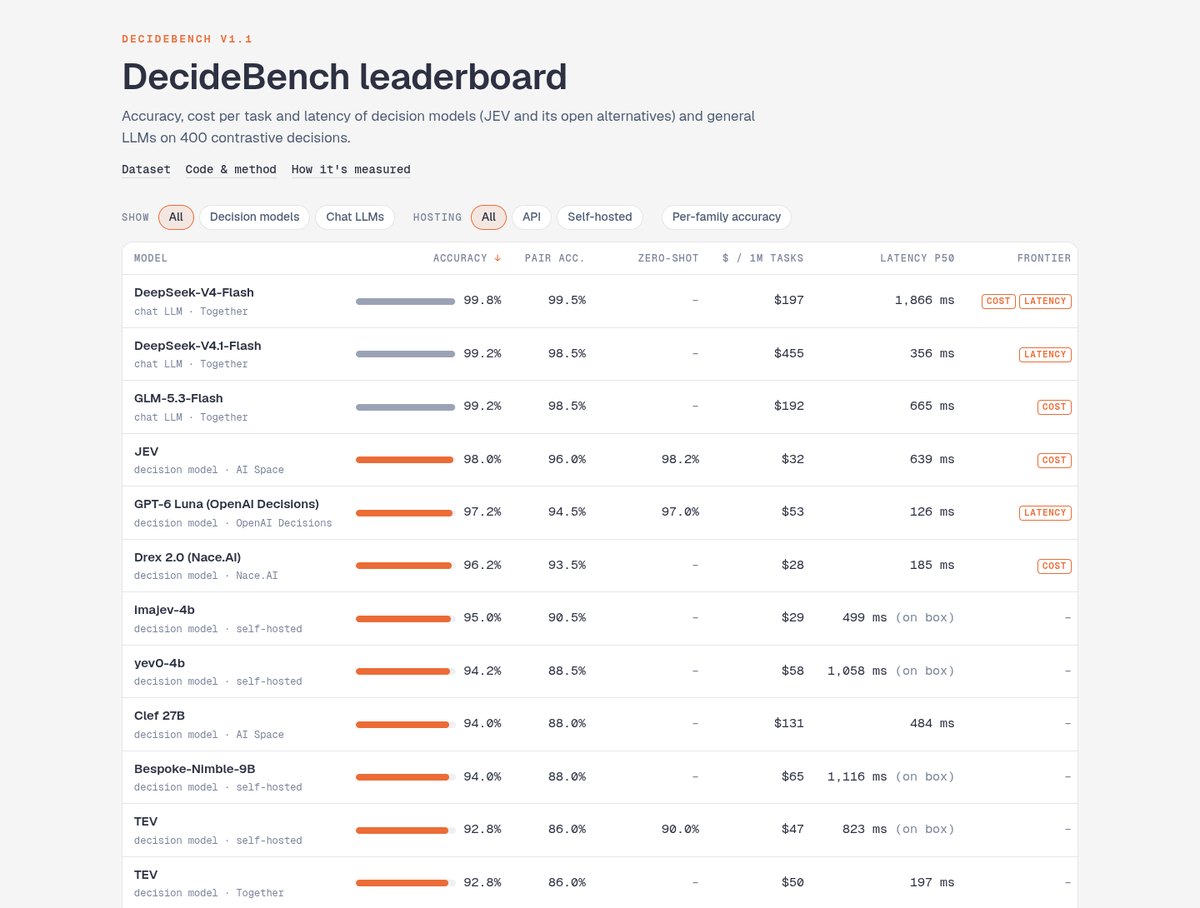Viewport: 1200px width, 908px height.
Task: Click the LATENCY badge on GPT-6 Luna row
Action: click(x=1045, y=513)
